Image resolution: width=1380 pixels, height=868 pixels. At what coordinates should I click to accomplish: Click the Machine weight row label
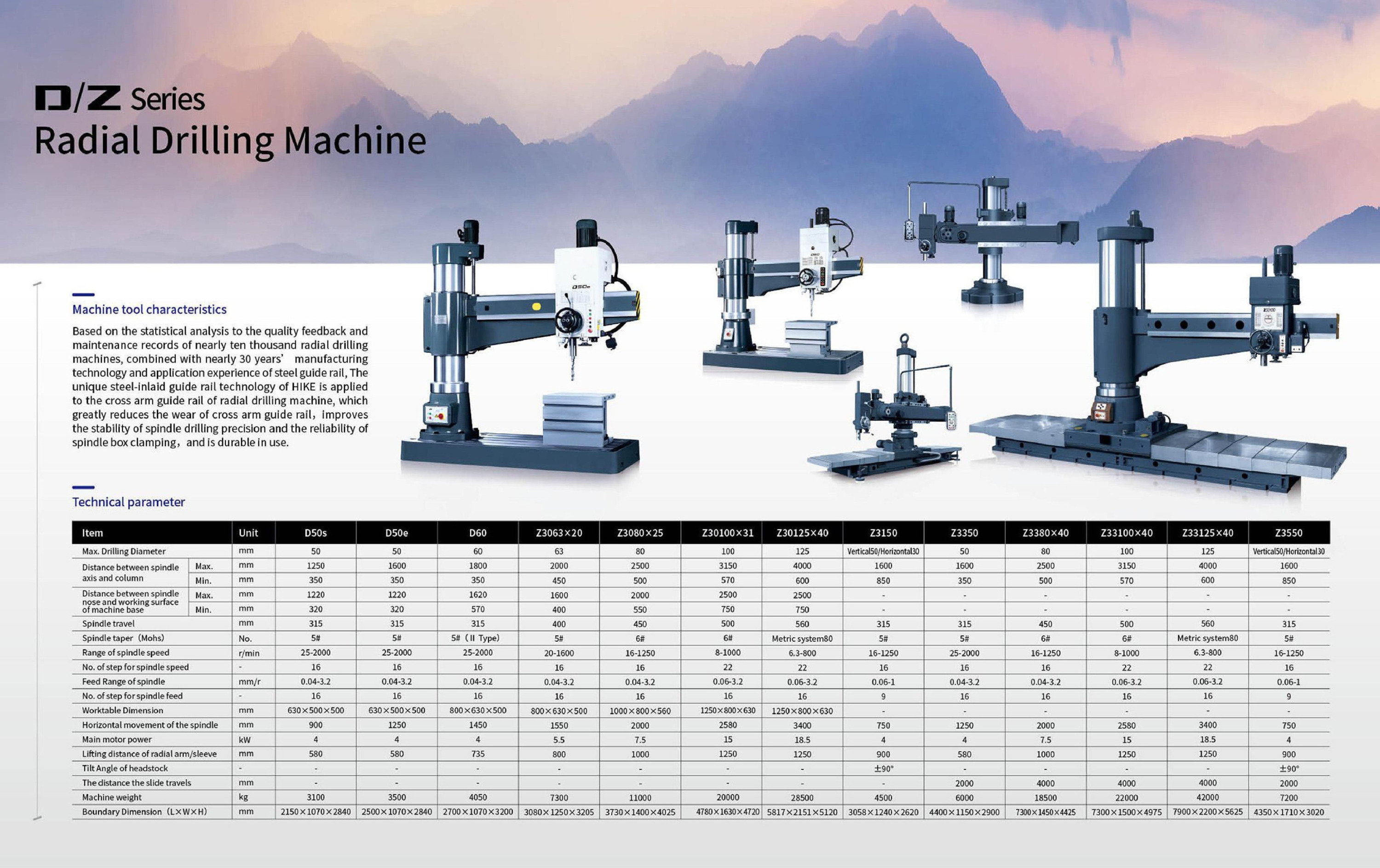pyautogui.click(x=112, y=797)
